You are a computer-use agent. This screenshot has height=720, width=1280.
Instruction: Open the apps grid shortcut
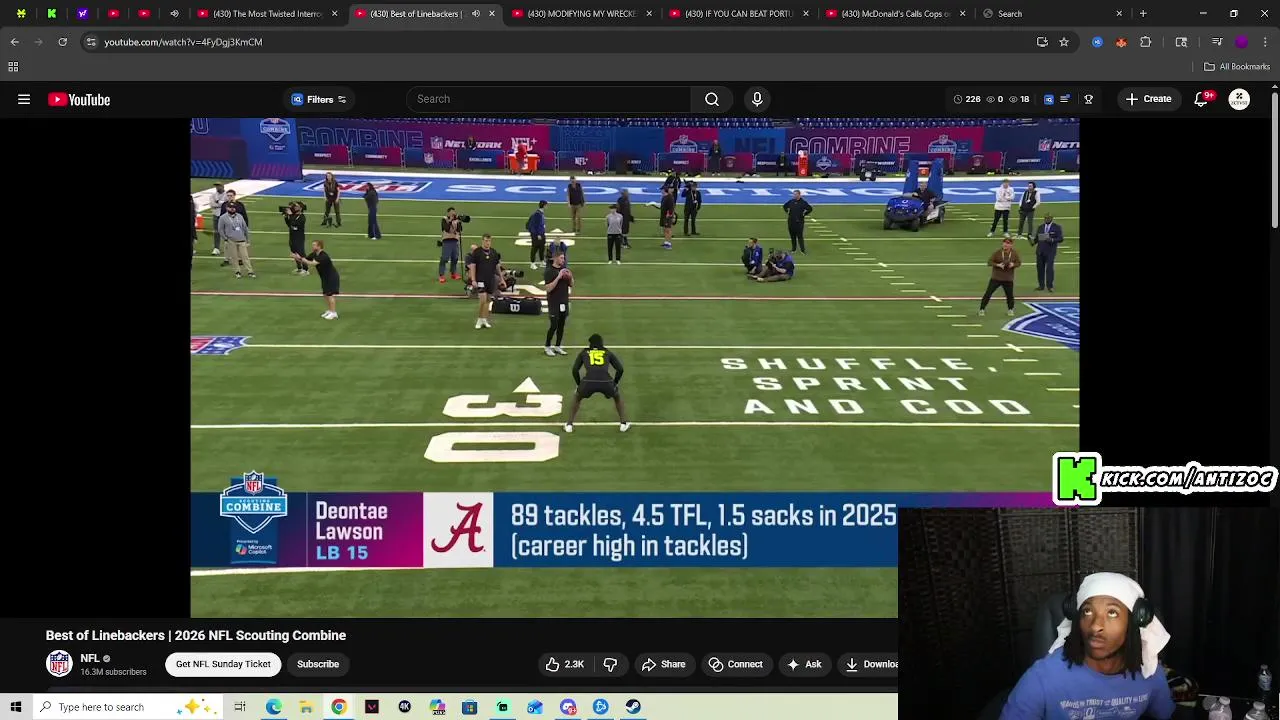point(13,67)
